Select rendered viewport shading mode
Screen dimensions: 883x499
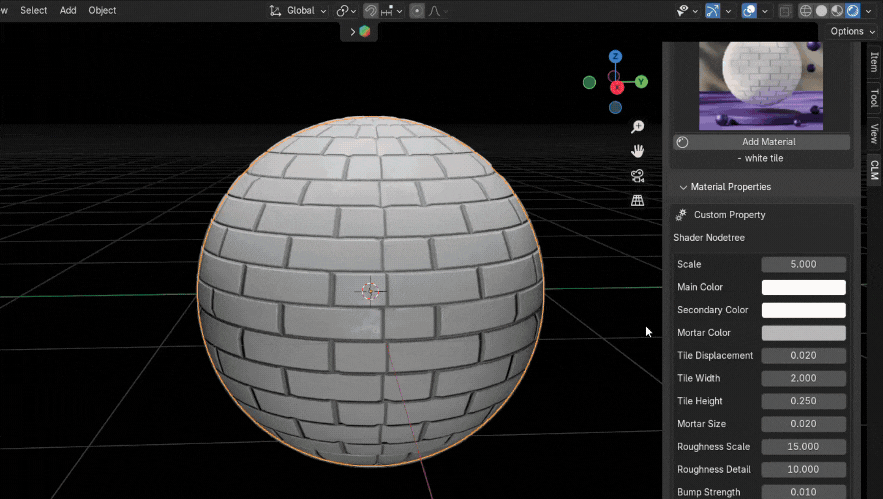(853, 11)
